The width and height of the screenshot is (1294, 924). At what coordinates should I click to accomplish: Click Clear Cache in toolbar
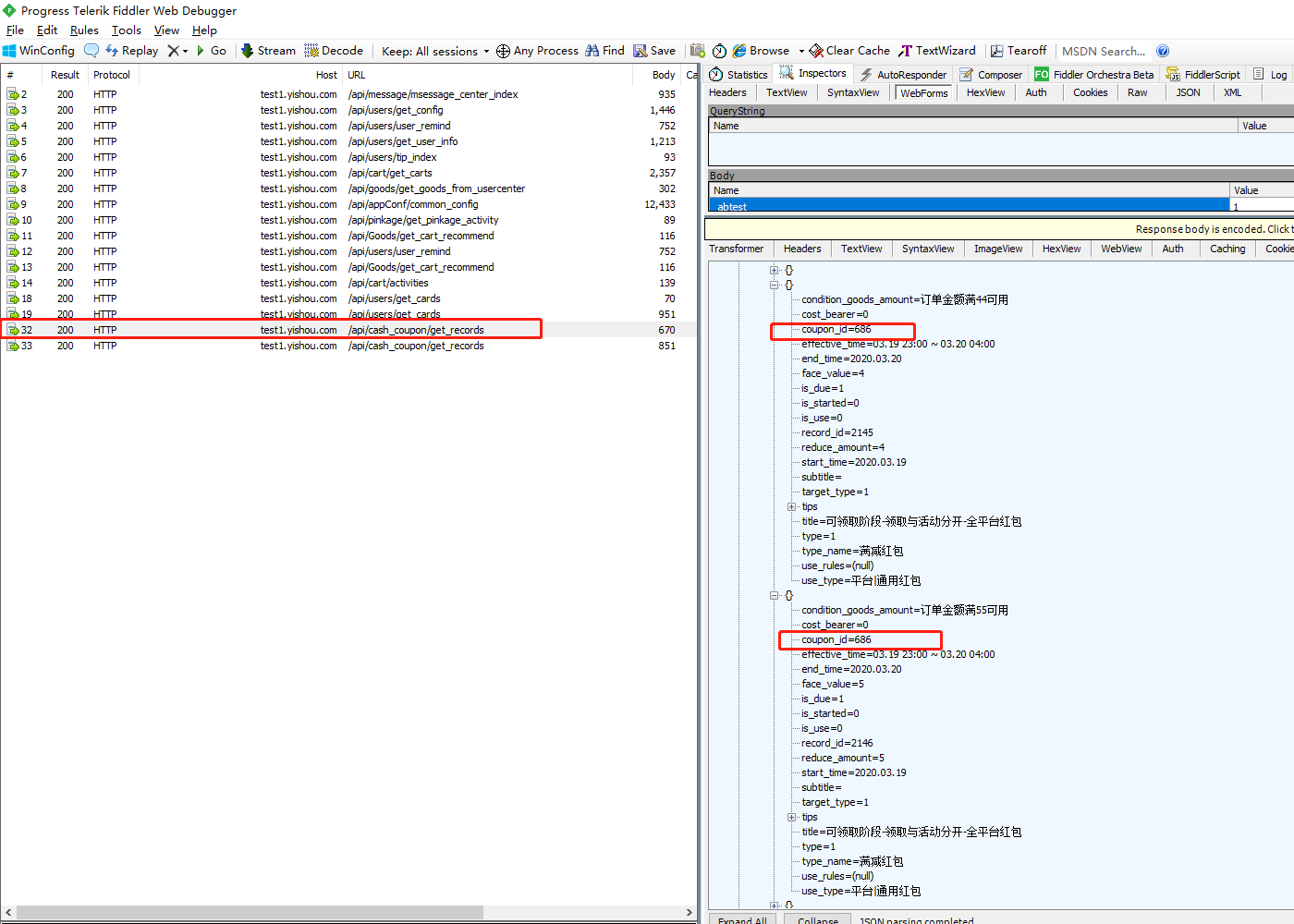pyautogui.click(x=849, y=51)
